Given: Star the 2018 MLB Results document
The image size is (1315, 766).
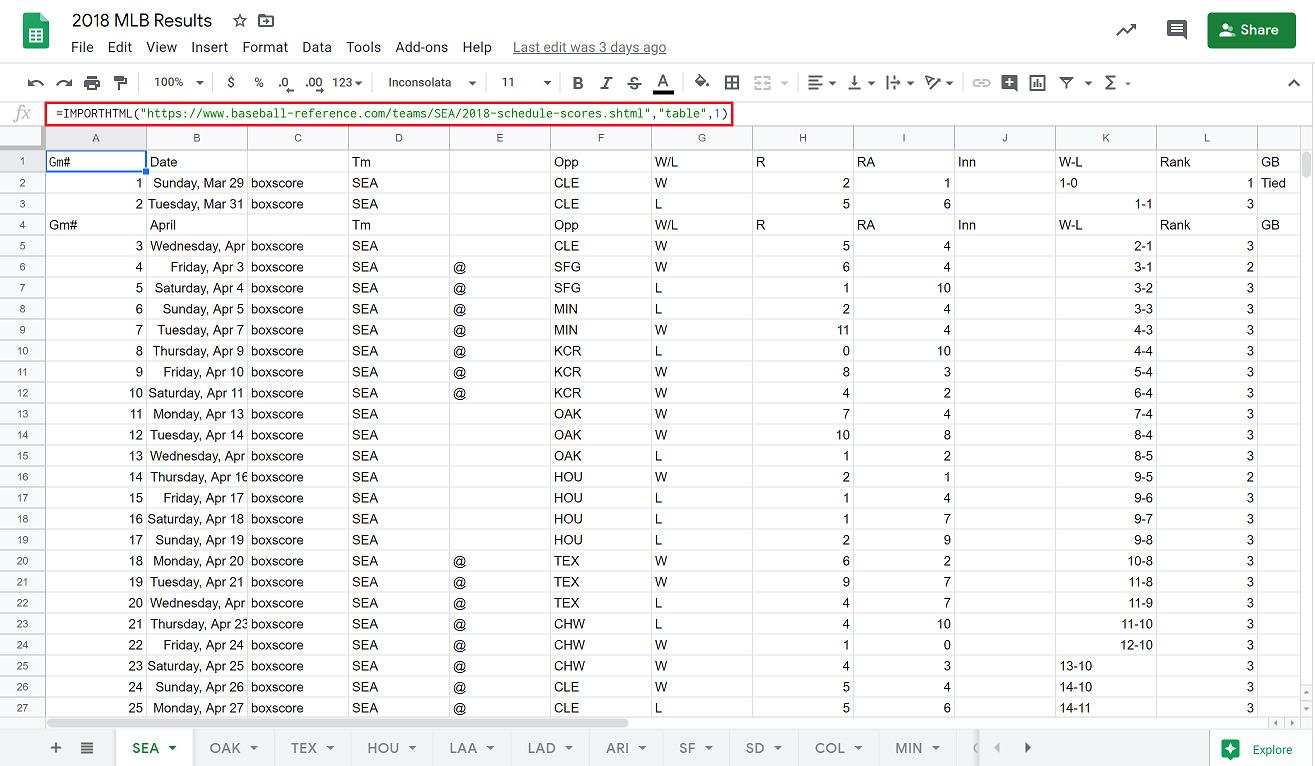Looking at the screenshot, I should point(240,21).
